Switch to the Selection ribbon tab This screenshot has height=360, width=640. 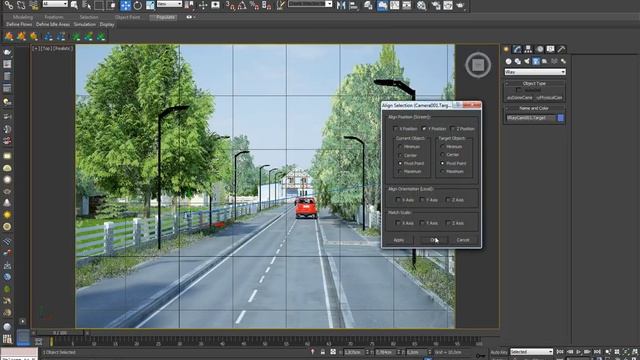[x=89, y=17]
